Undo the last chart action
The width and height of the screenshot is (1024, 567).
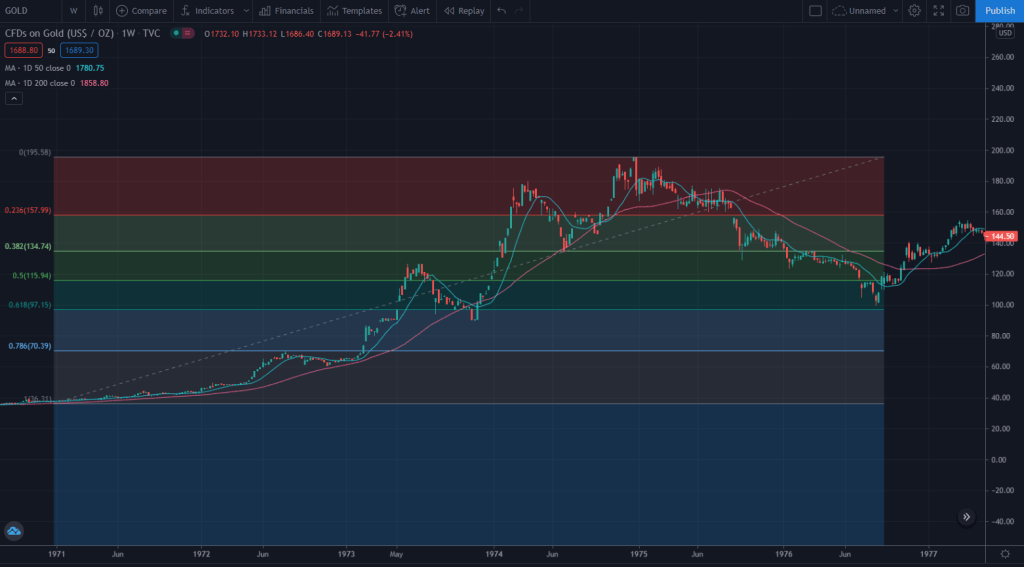click(501, 11)
